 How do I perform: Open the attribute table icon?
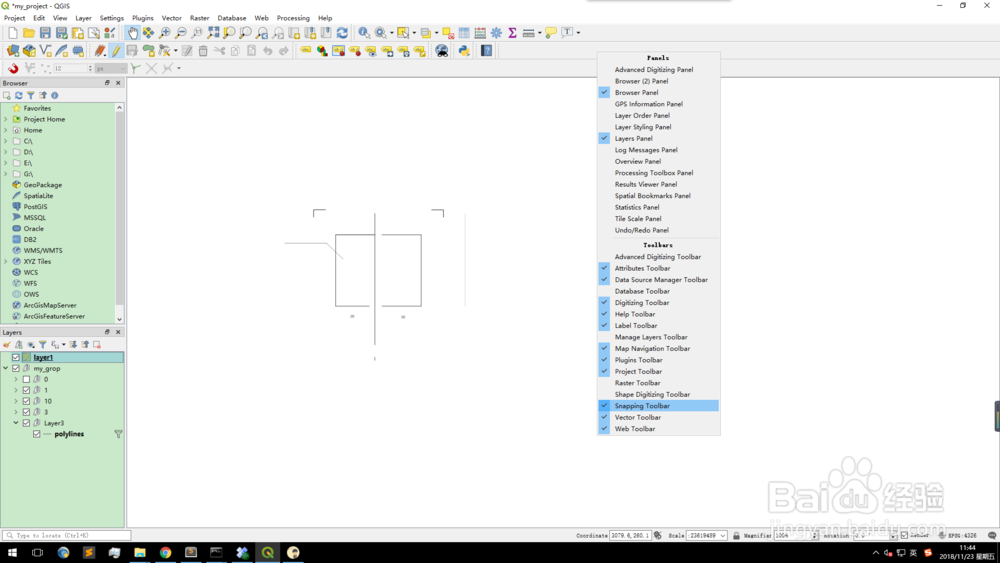(x=464, y=33)
